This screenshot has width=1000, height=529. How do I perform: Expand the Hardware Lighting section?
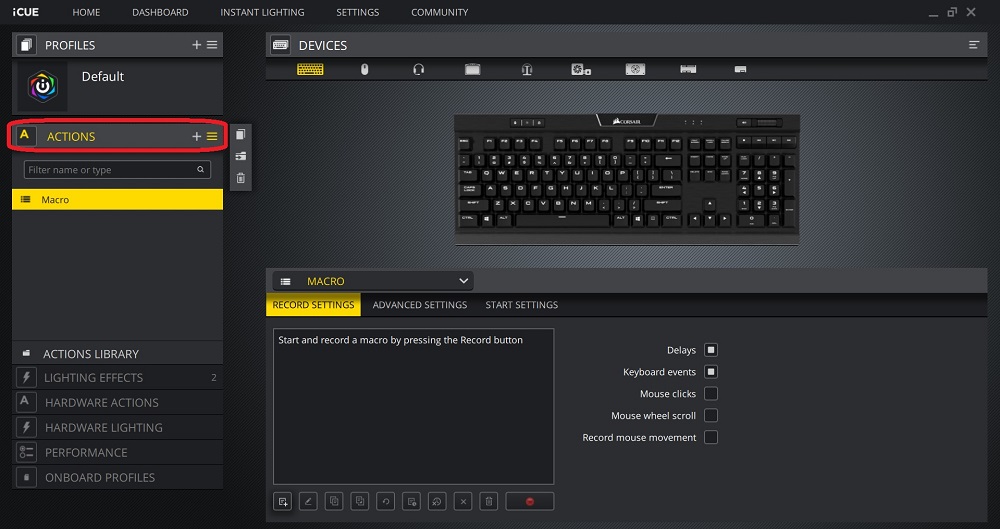(x=117, y=427)
